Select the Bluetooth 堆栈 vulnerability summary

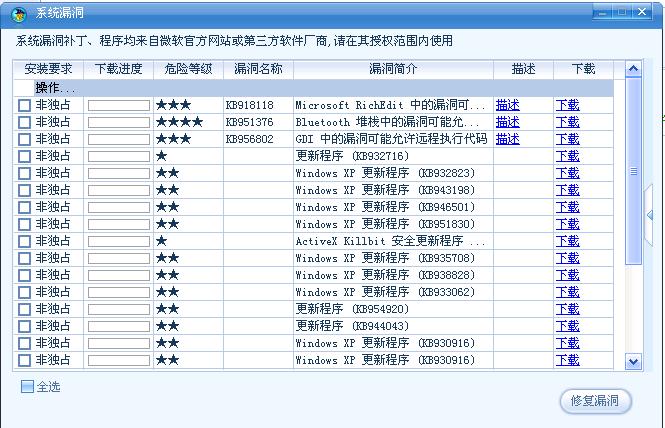387,122
